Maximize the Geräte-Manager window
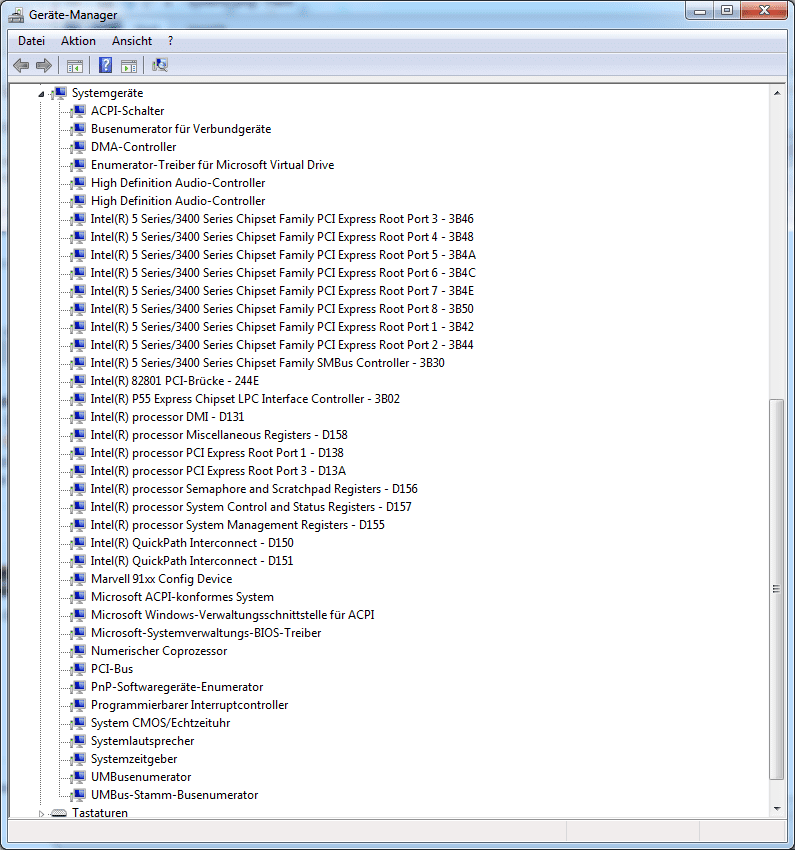Screen dimensions: 795x850 pos(727,11)
